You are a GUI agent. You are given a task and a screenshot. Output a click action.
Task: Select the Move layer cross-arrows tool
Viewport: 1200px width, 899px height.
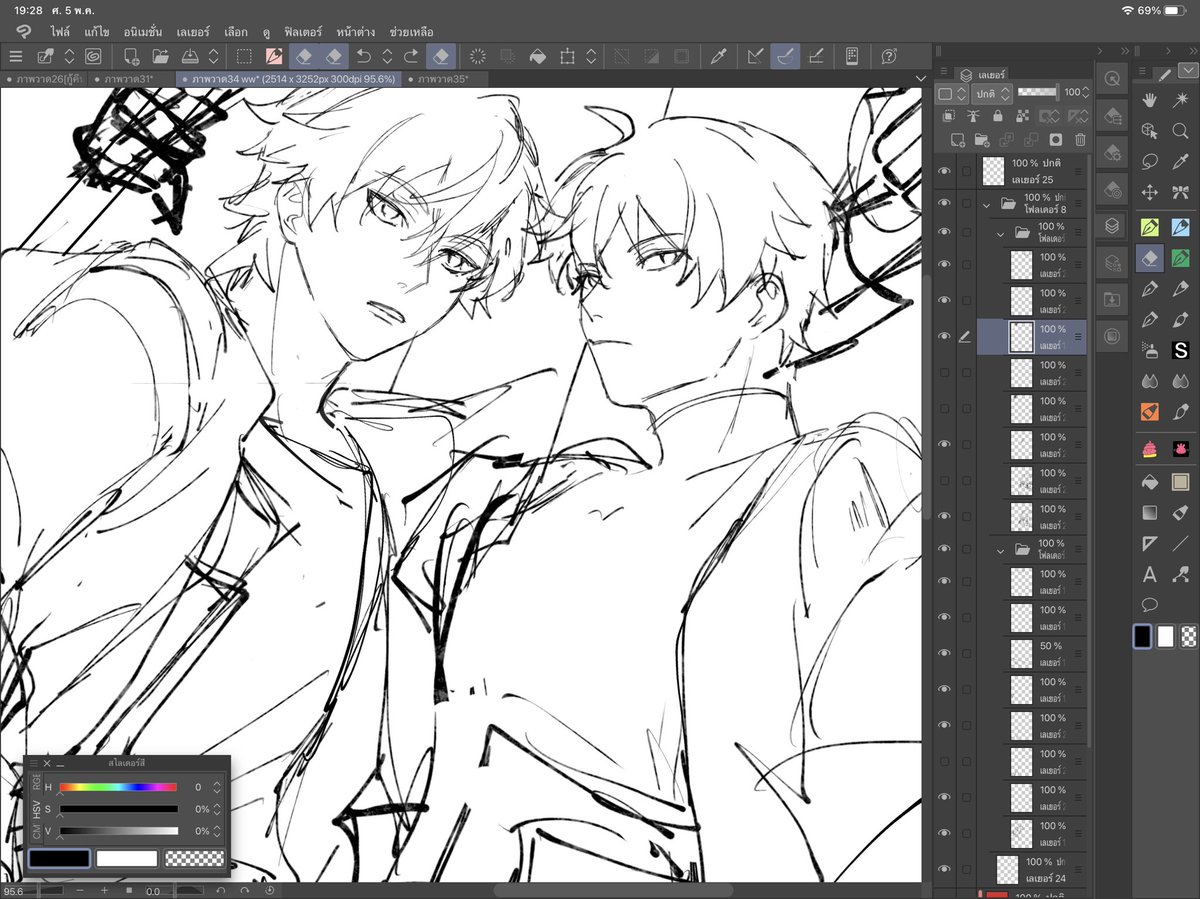click(1150, 192)
